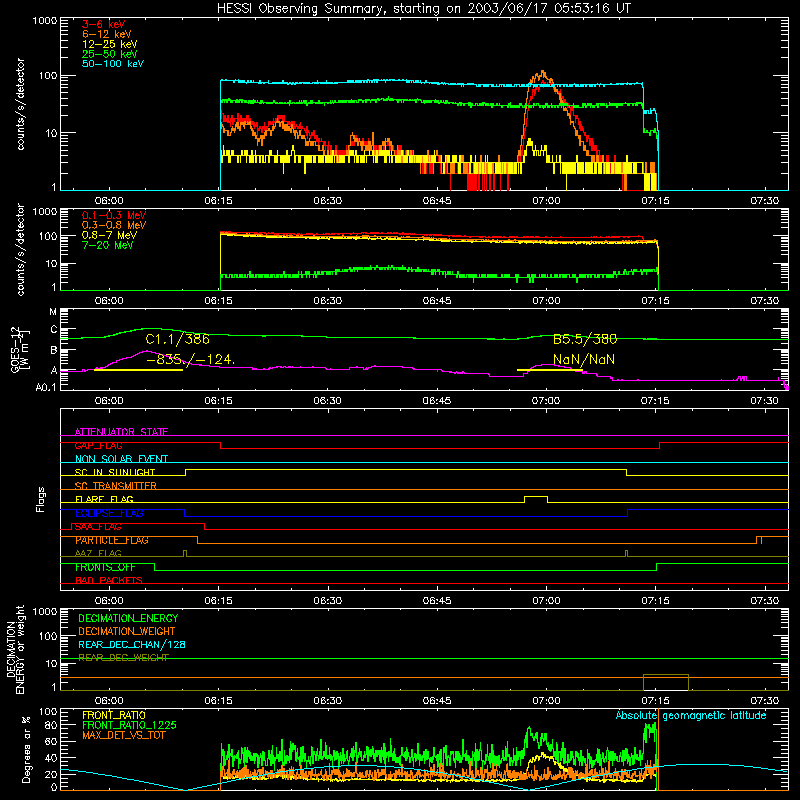The image size is (800, 800).
Task: Select the 3-6 keV legend label
Action: click(x=104, y=24)
